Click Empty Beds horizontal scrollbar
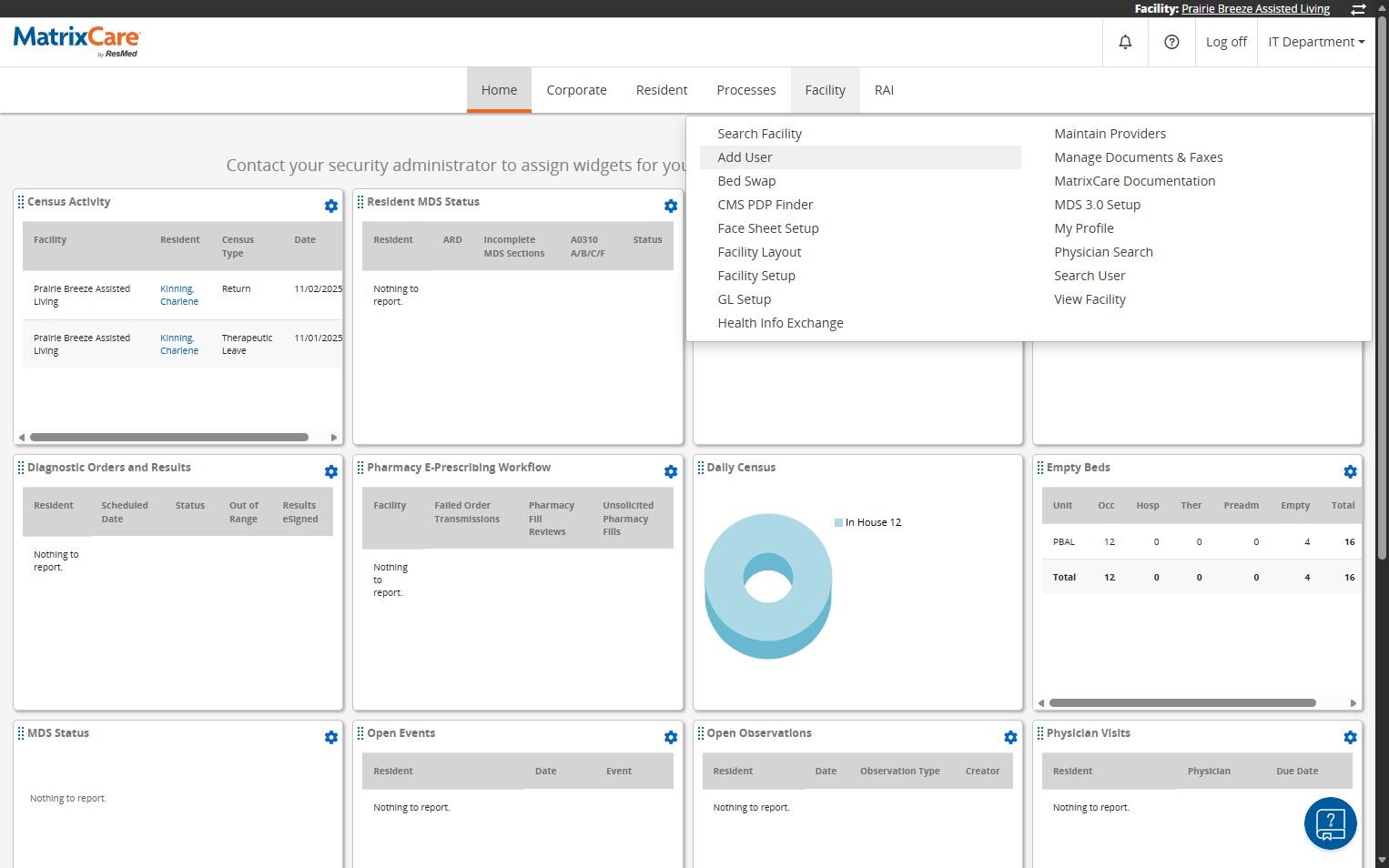The image size is (1389, 868). (1182, 703)
